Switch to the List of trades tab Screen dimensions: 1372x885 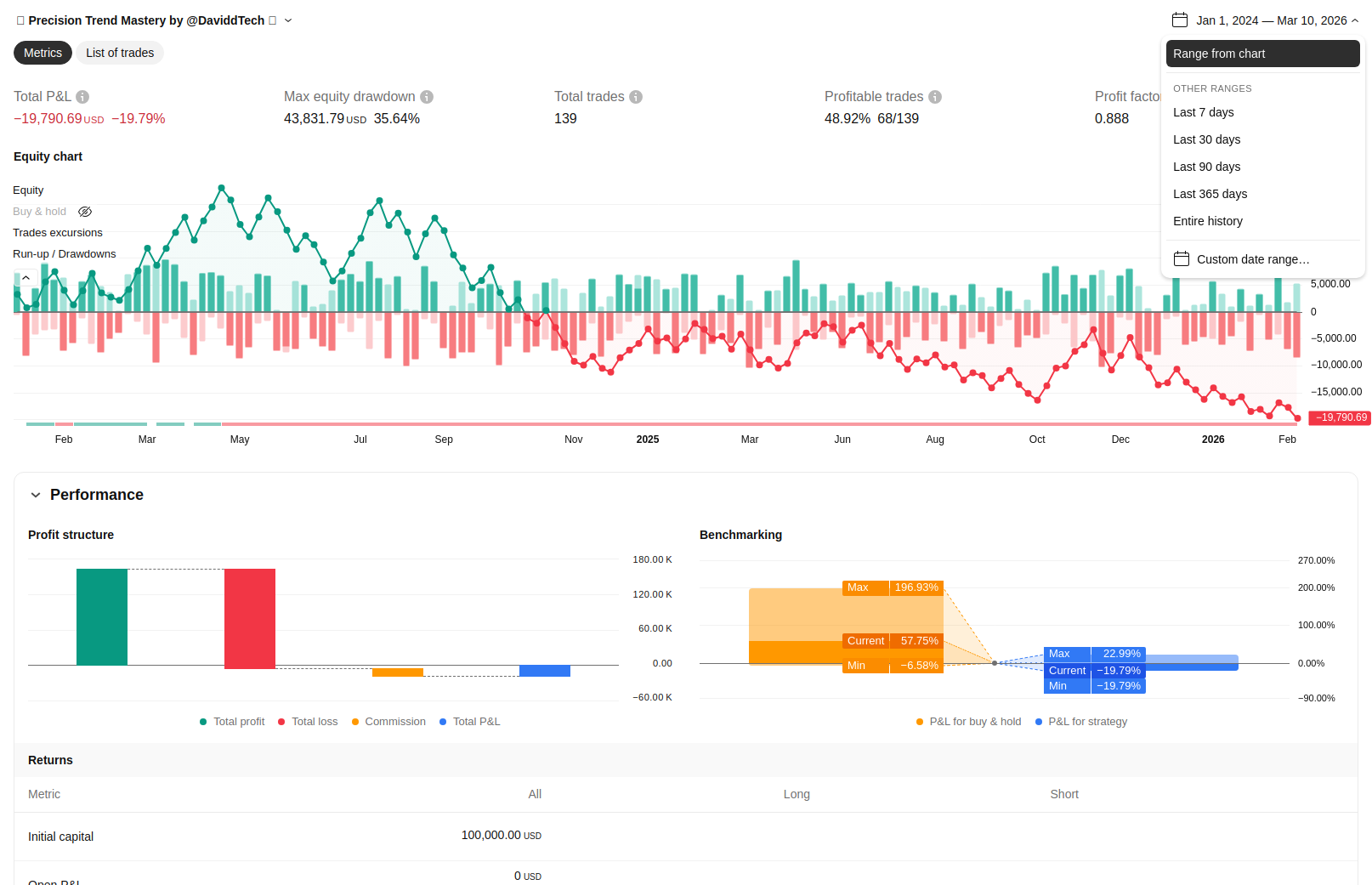120,53
